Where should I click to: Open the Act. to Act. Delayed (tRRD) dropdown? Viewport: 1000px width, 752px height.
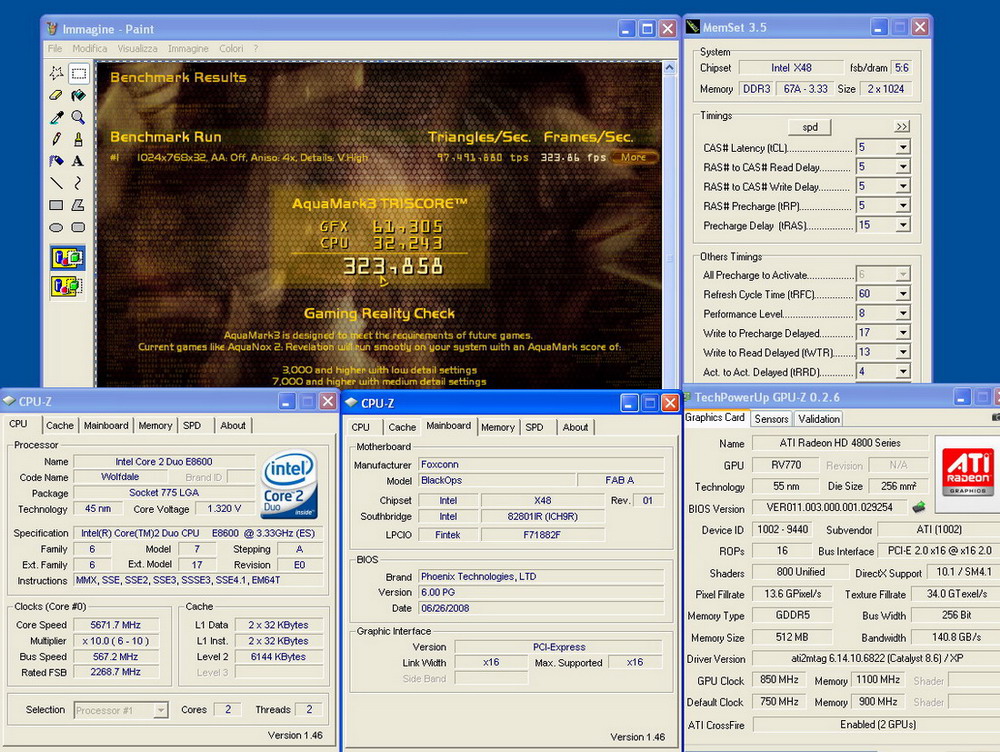click(902, 371)
